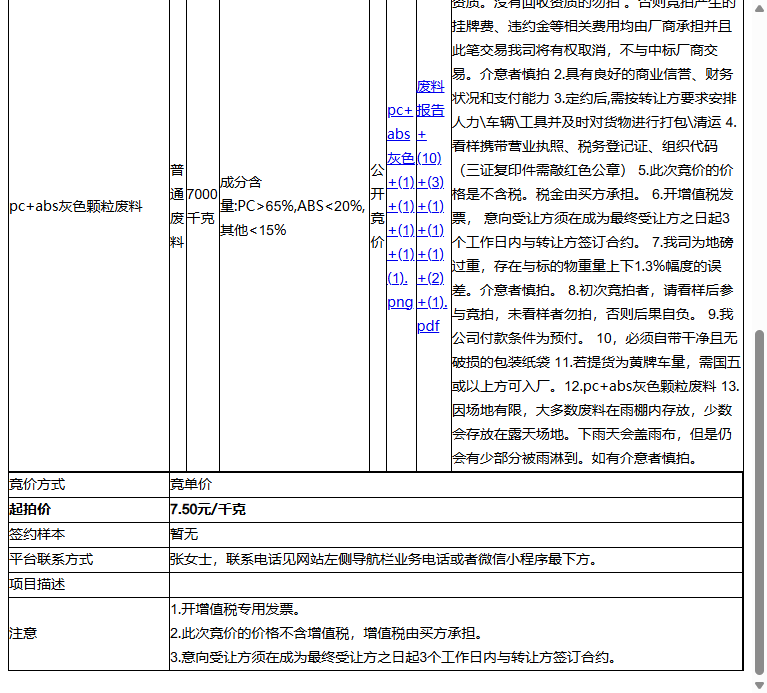Click the 破损的包装纸袋 requirement line
Viewport: 767px width, 693px height.
point(596,362)
